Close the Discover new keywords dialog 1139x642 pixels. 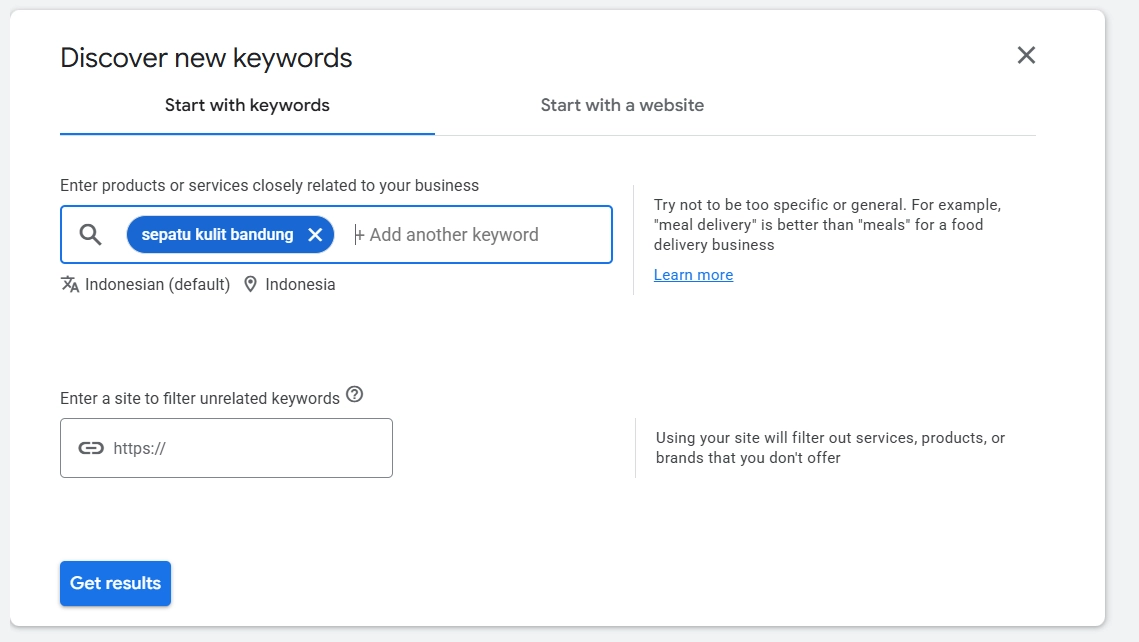coord(1026,55)
